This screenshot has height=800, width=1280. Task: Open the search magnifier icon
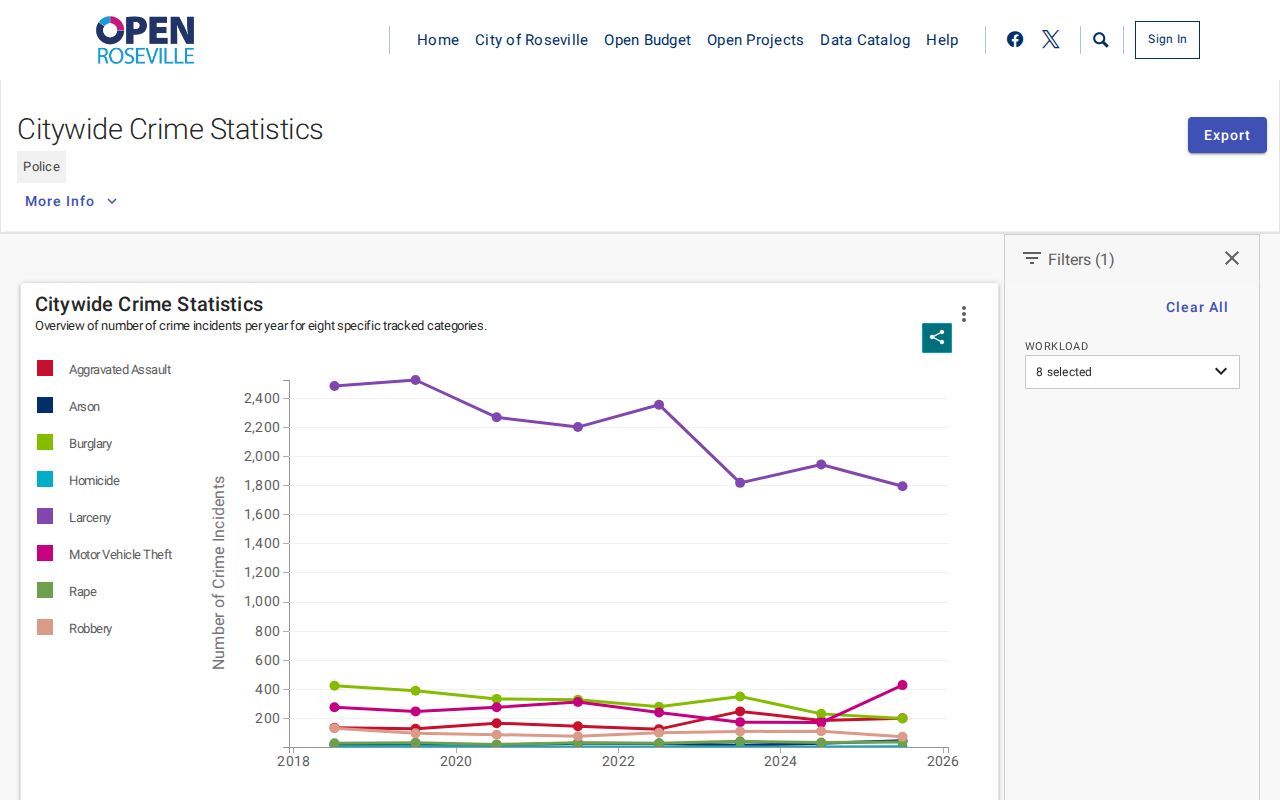[1101, 40]
